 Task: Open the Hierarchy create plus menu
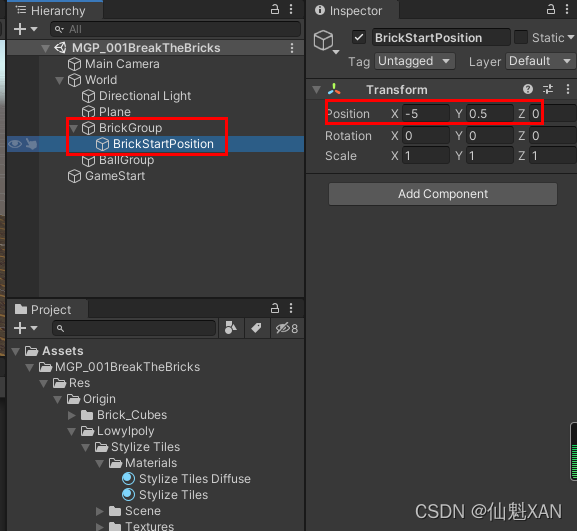coord(25,29)
